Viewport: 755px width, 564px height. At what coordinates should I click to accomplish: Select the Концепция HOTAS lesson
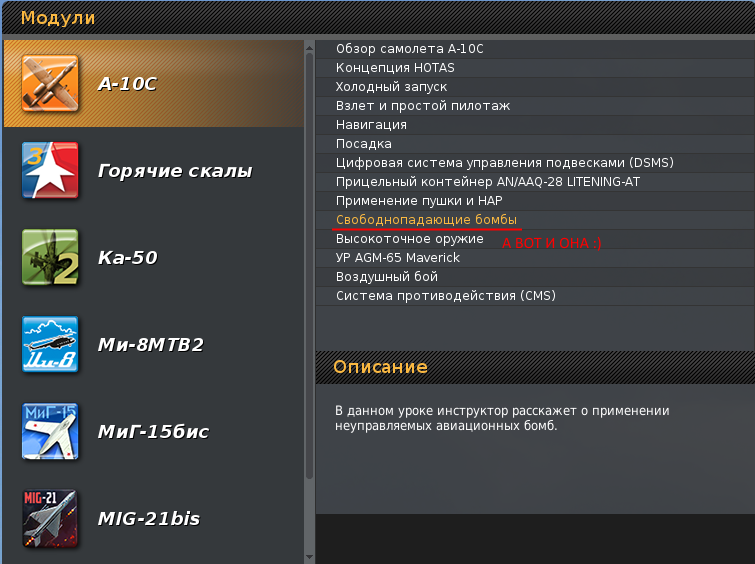click(x=395, y=67)
